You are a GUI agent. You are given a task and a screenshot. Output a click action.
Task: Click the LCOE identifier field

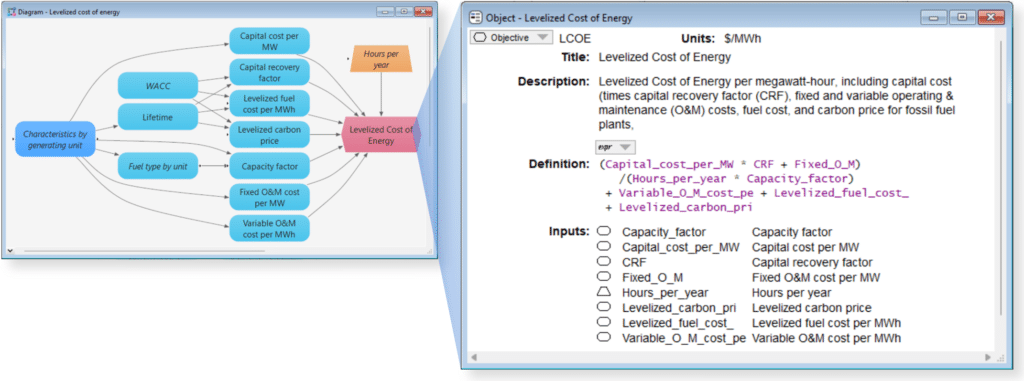click(x=575, y=38)
